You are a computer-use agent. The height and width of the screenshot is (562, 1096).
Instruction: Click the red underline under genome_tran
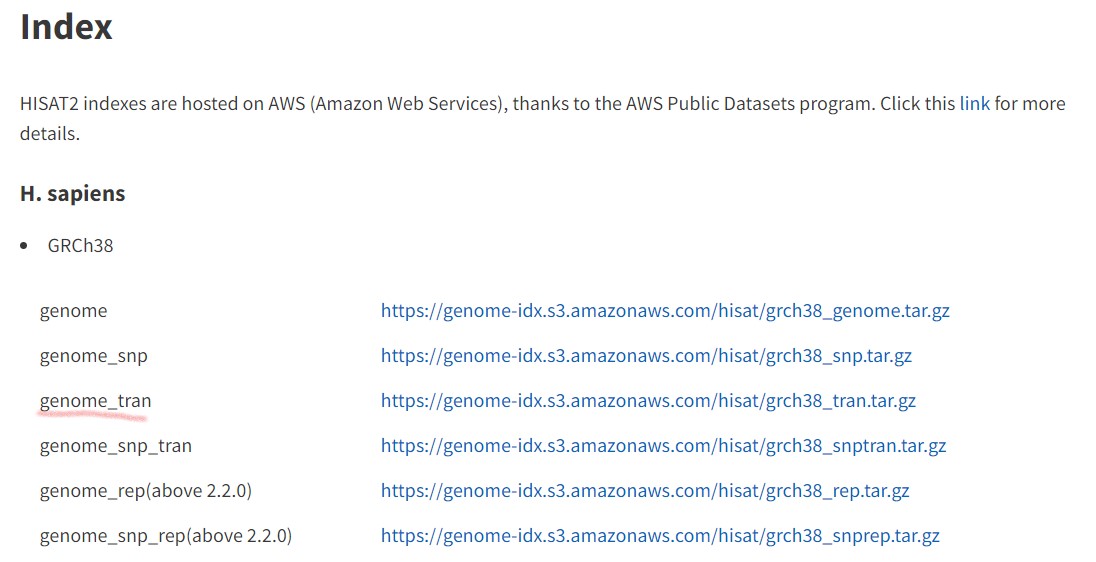(92, 415)
